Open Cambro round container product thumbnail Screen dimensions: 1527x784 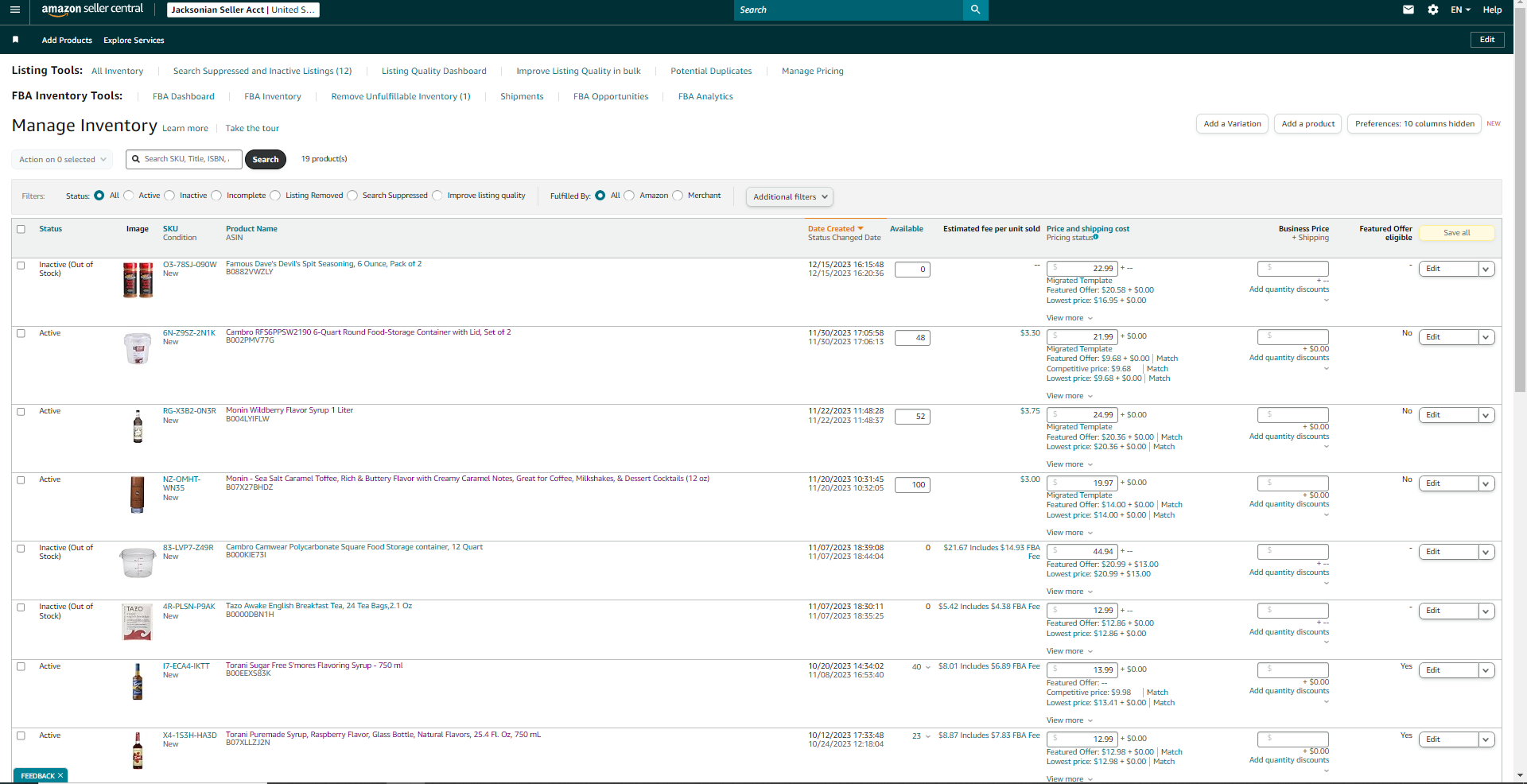(x=138, y=348)
